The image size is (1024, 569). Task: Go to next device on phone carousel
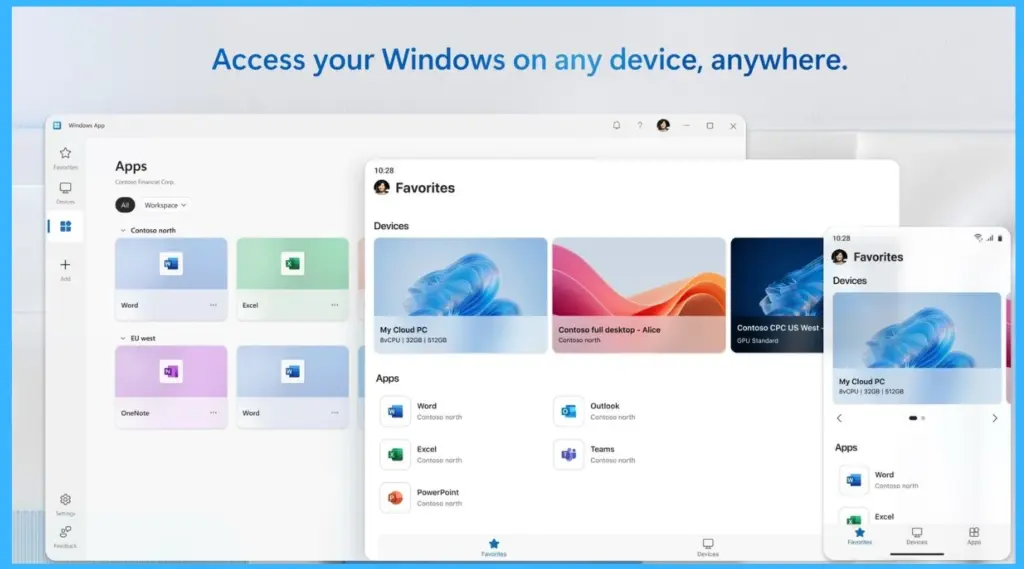point(995,418)
